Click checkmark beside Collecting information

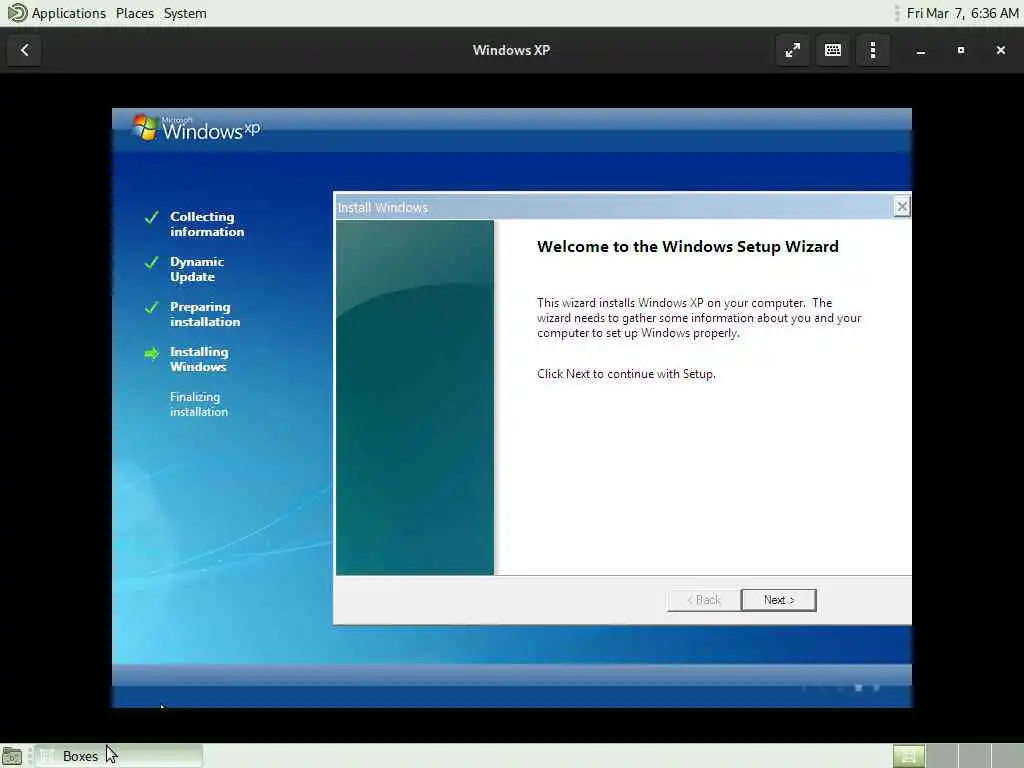coord(152,217)
